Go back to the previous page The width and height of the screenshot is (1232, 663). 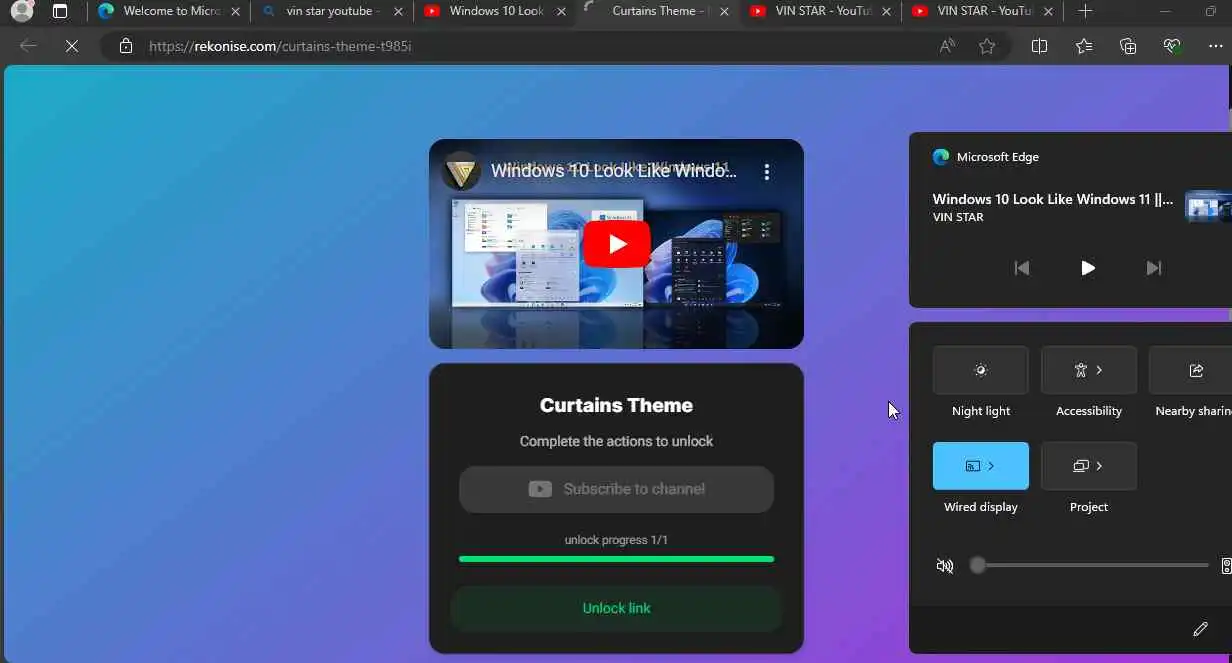coord(28,46)
